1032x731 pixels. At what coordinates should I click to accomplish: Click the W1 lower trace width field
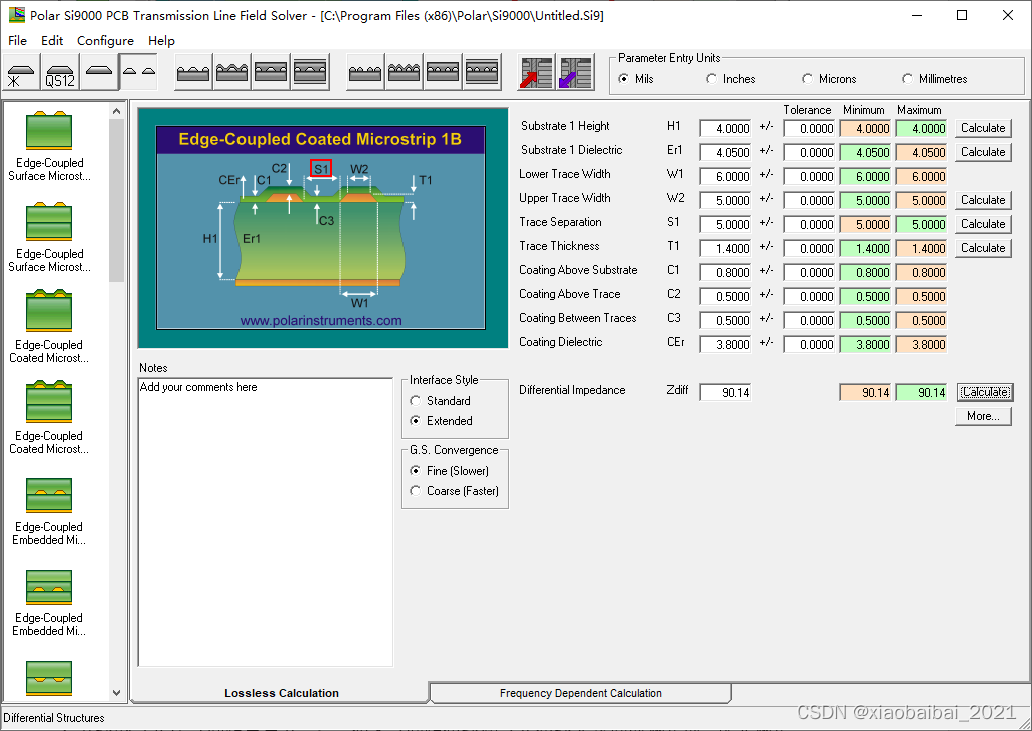[725, 176]
